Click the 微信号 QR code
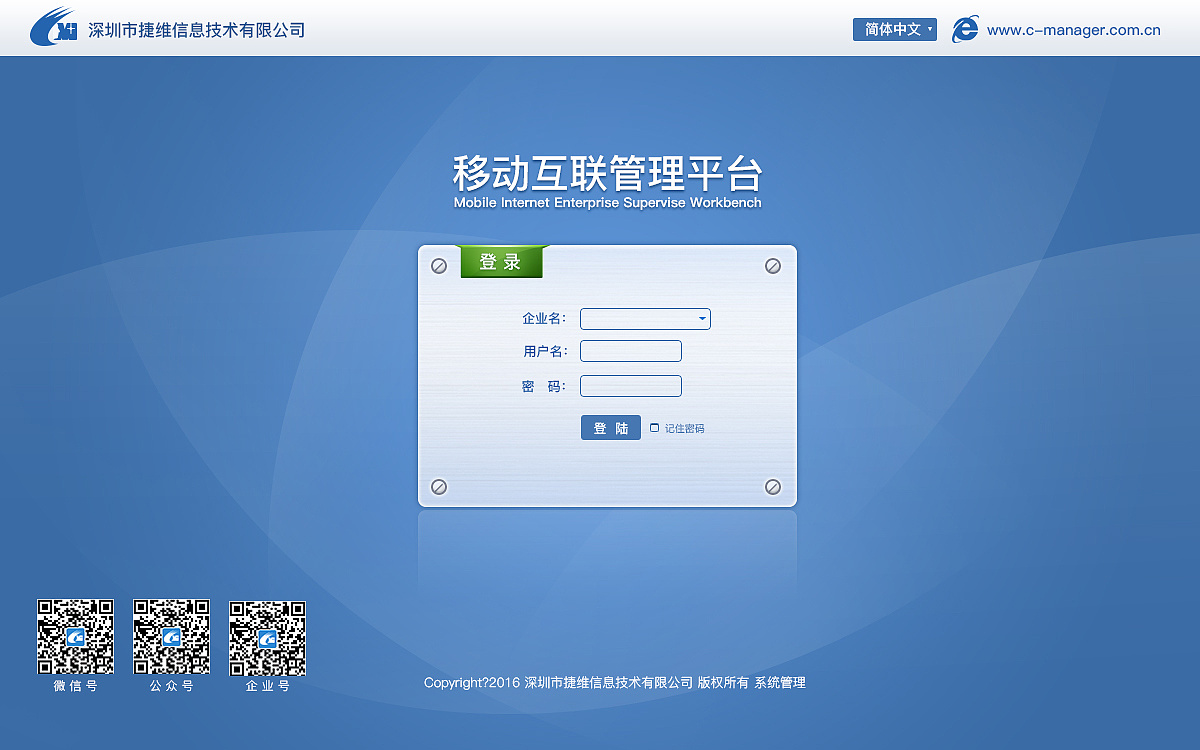 click(x=76, y=637)
